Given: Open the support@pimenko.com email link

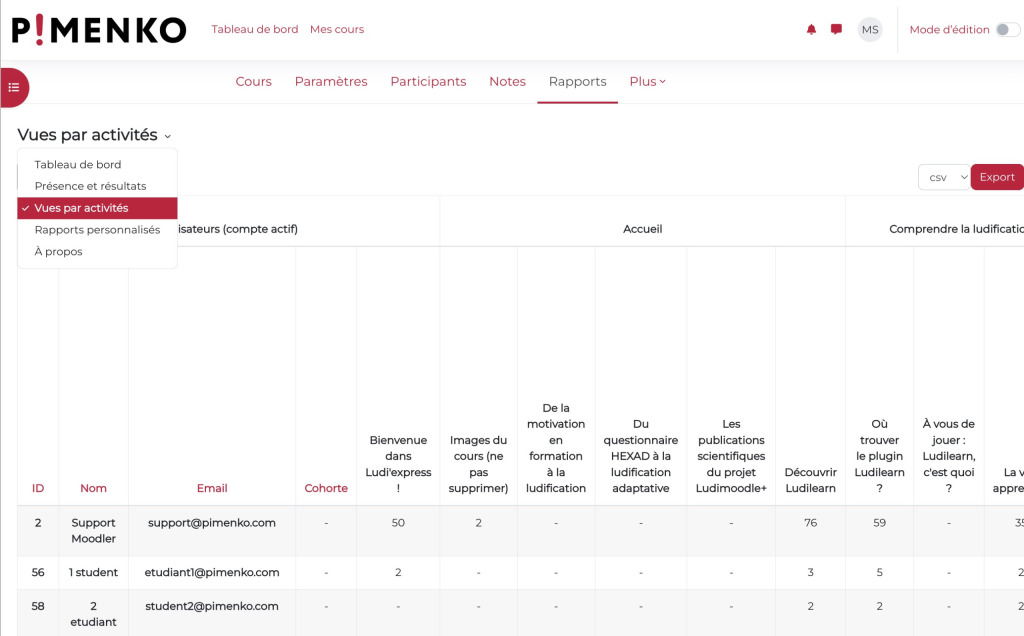Looking at the screenshot, I should click(x=212, y=522).
